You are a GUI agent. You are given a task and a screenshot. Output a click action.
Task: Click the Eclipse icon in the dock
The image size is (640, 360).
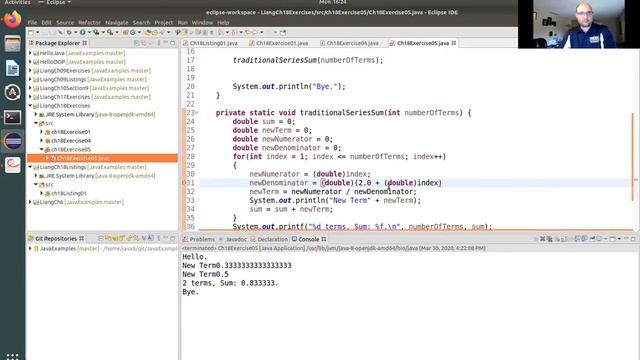[12, 141]
